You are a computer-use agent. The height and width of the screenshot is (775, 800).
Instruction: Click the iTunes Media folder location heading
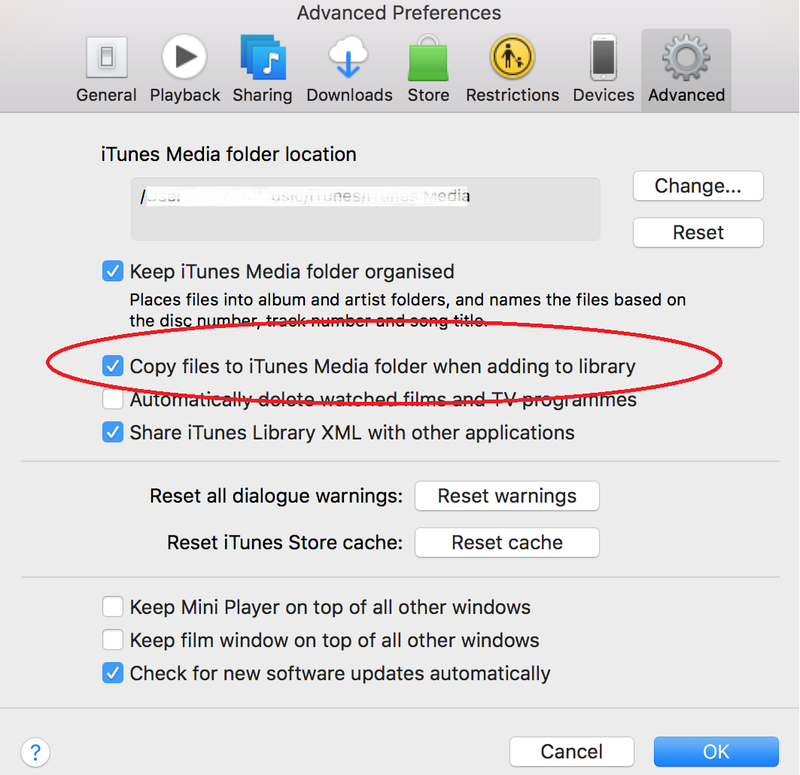(x=228, y=154)
